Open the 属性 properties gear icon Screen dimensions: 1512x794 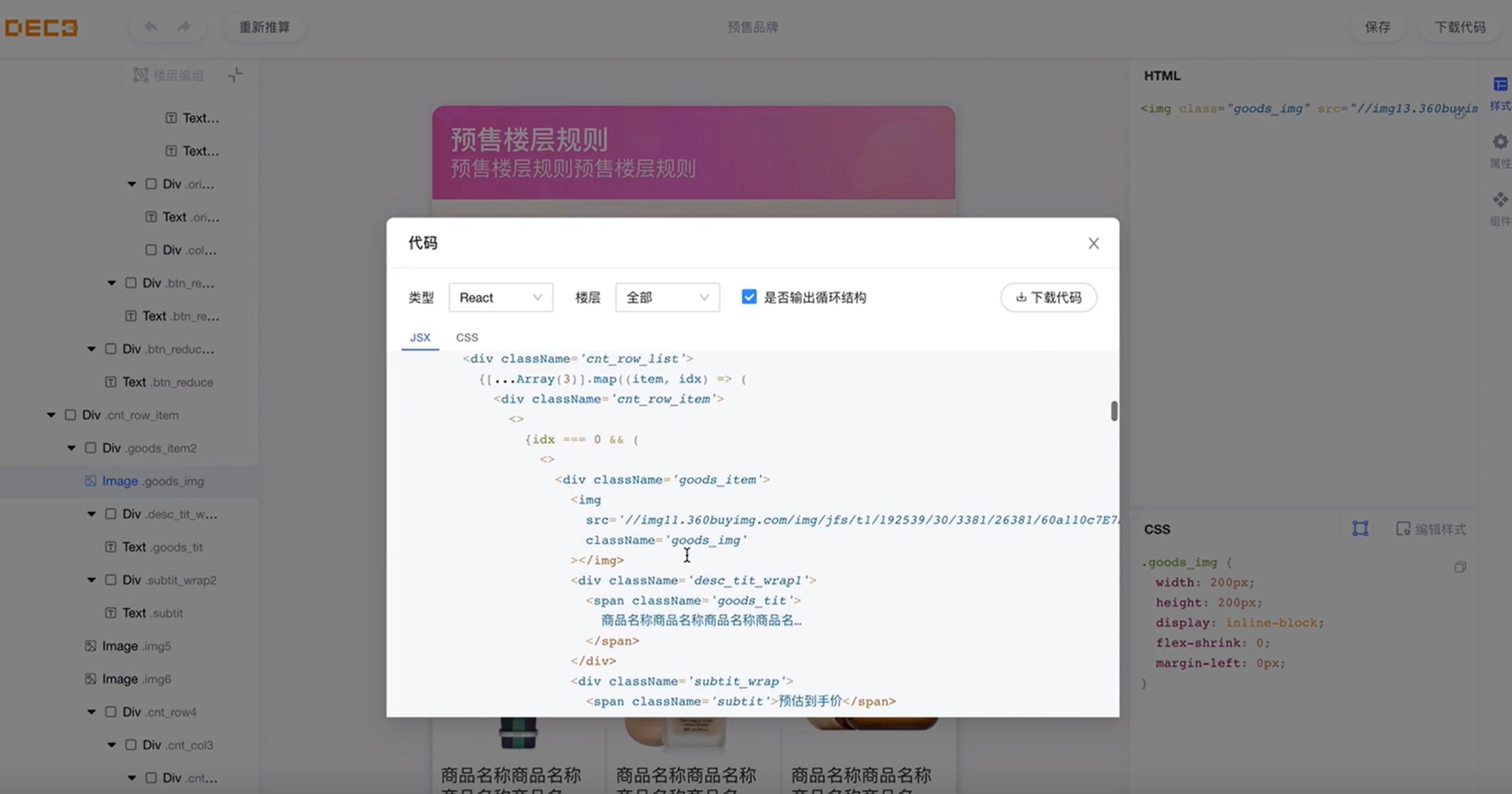1500,142
